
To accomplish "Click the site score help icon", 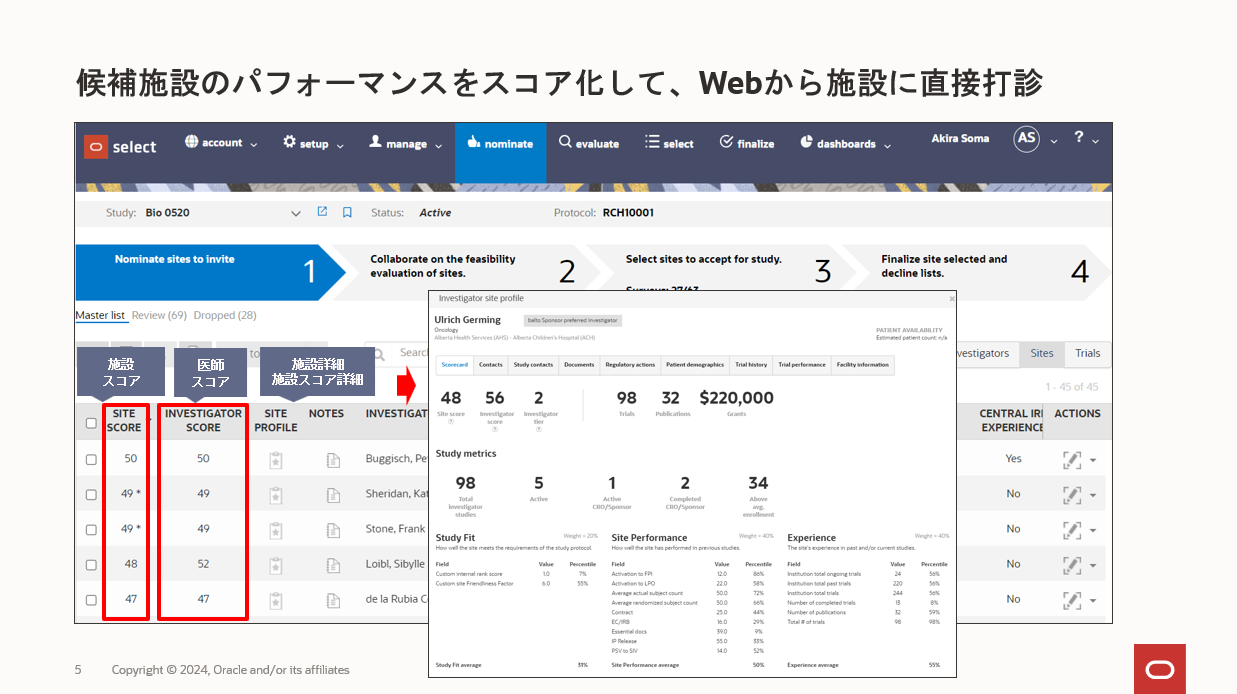I will click(451, 421).
